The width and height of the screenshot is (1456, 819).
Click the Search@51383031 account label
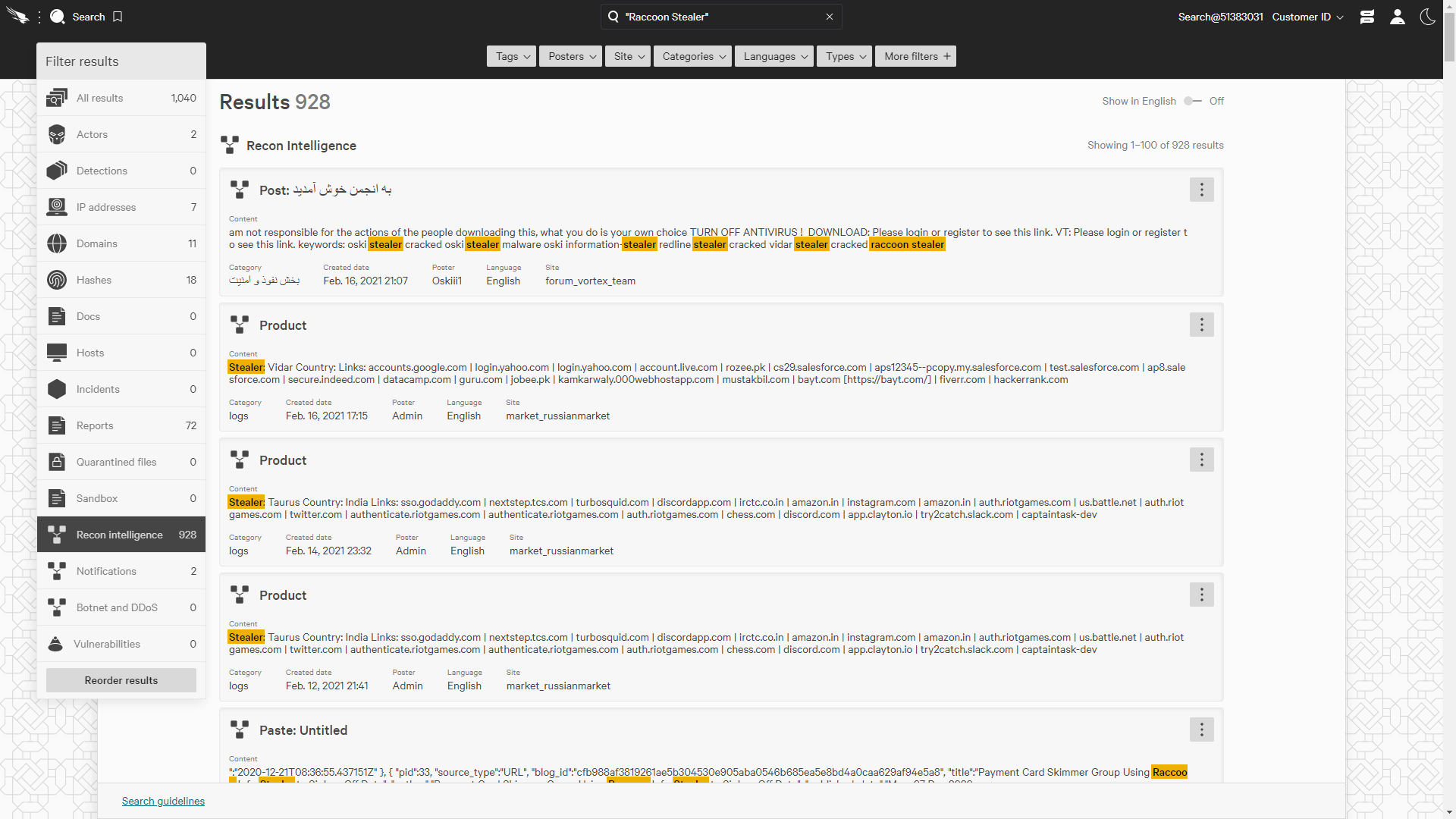pyautogui.click(x=1220, y=17)
